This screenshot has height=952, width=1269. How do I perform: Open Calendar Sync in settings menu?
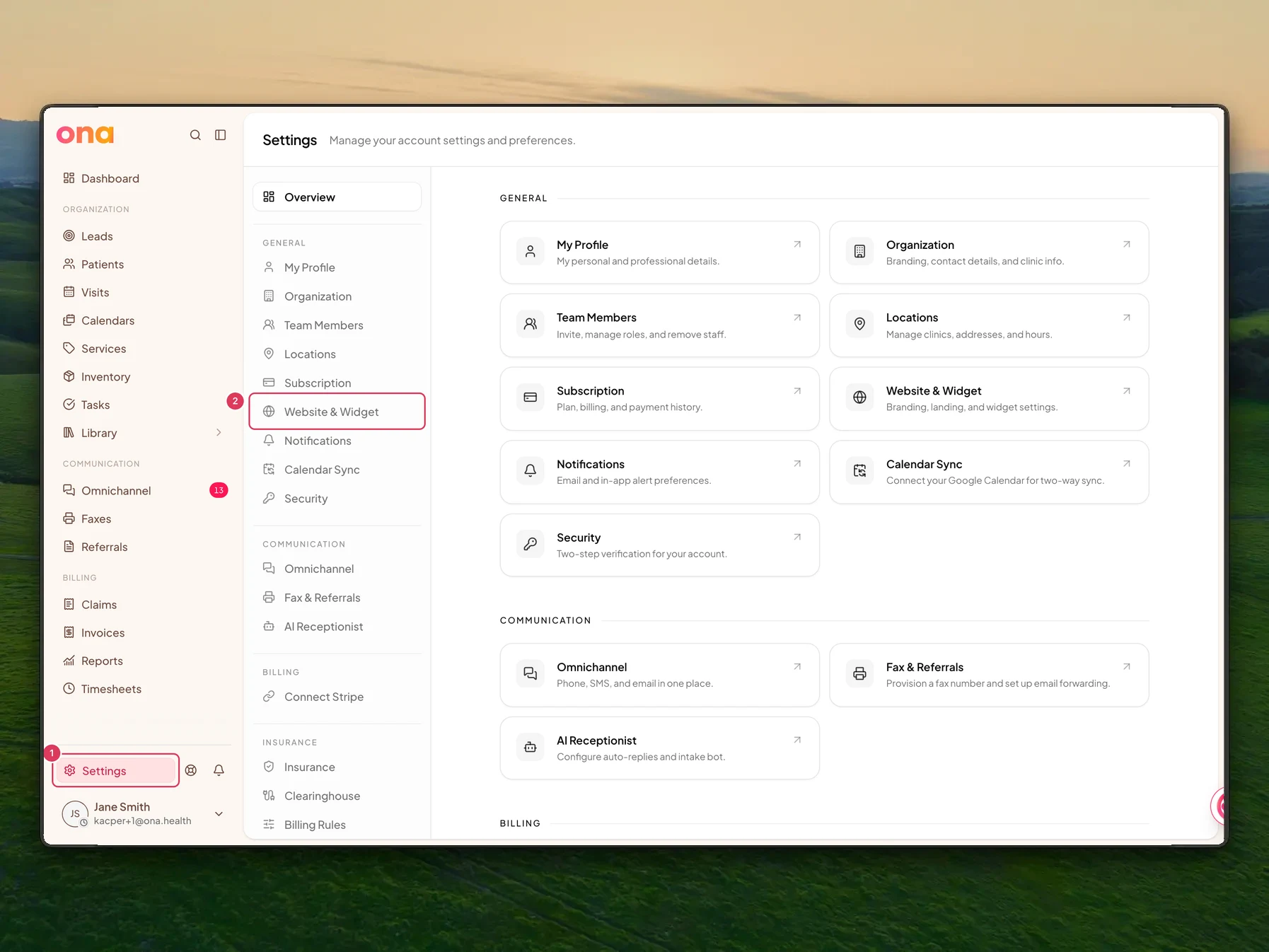click(337, 470)
